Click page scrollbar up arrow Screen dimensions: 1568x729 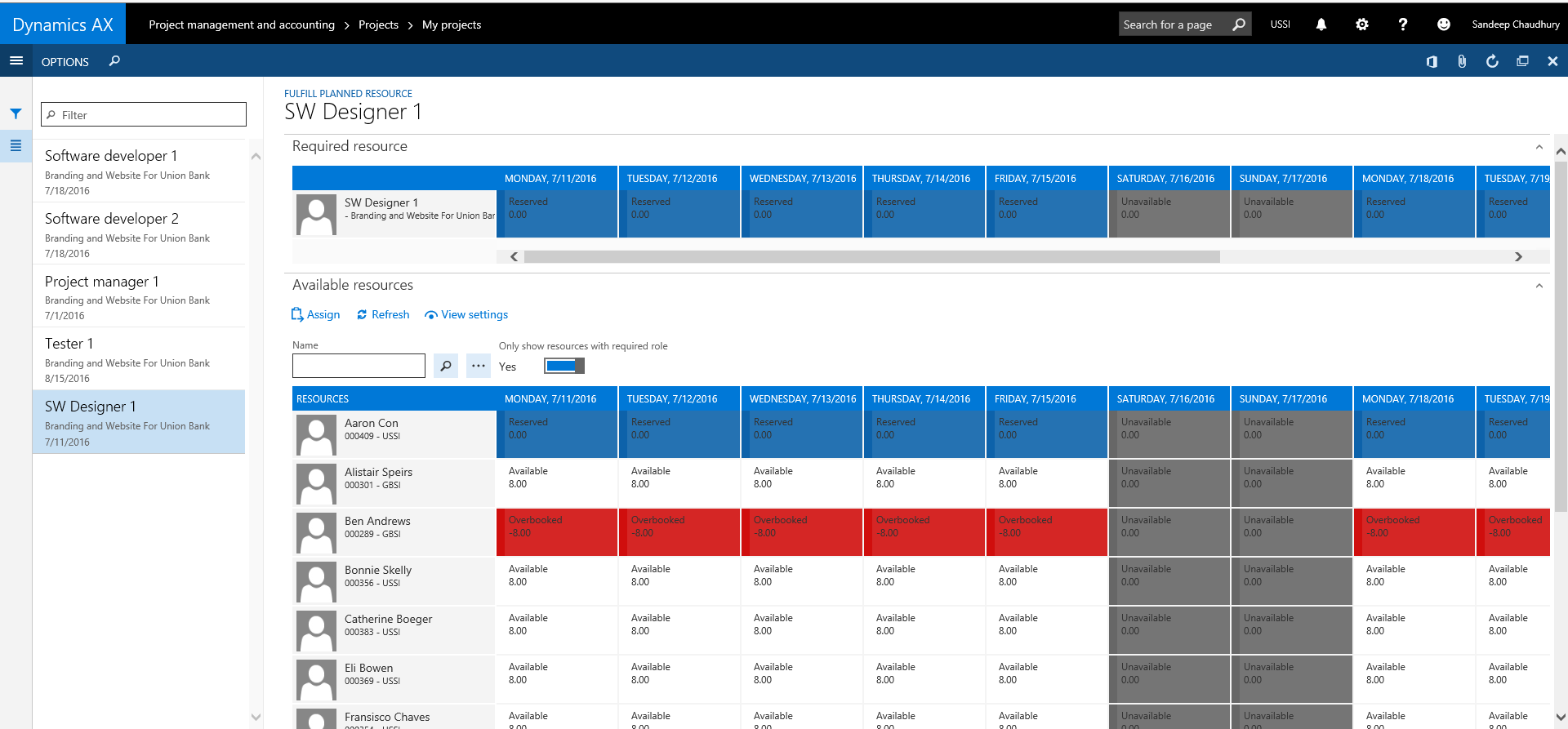point(1561,151)
